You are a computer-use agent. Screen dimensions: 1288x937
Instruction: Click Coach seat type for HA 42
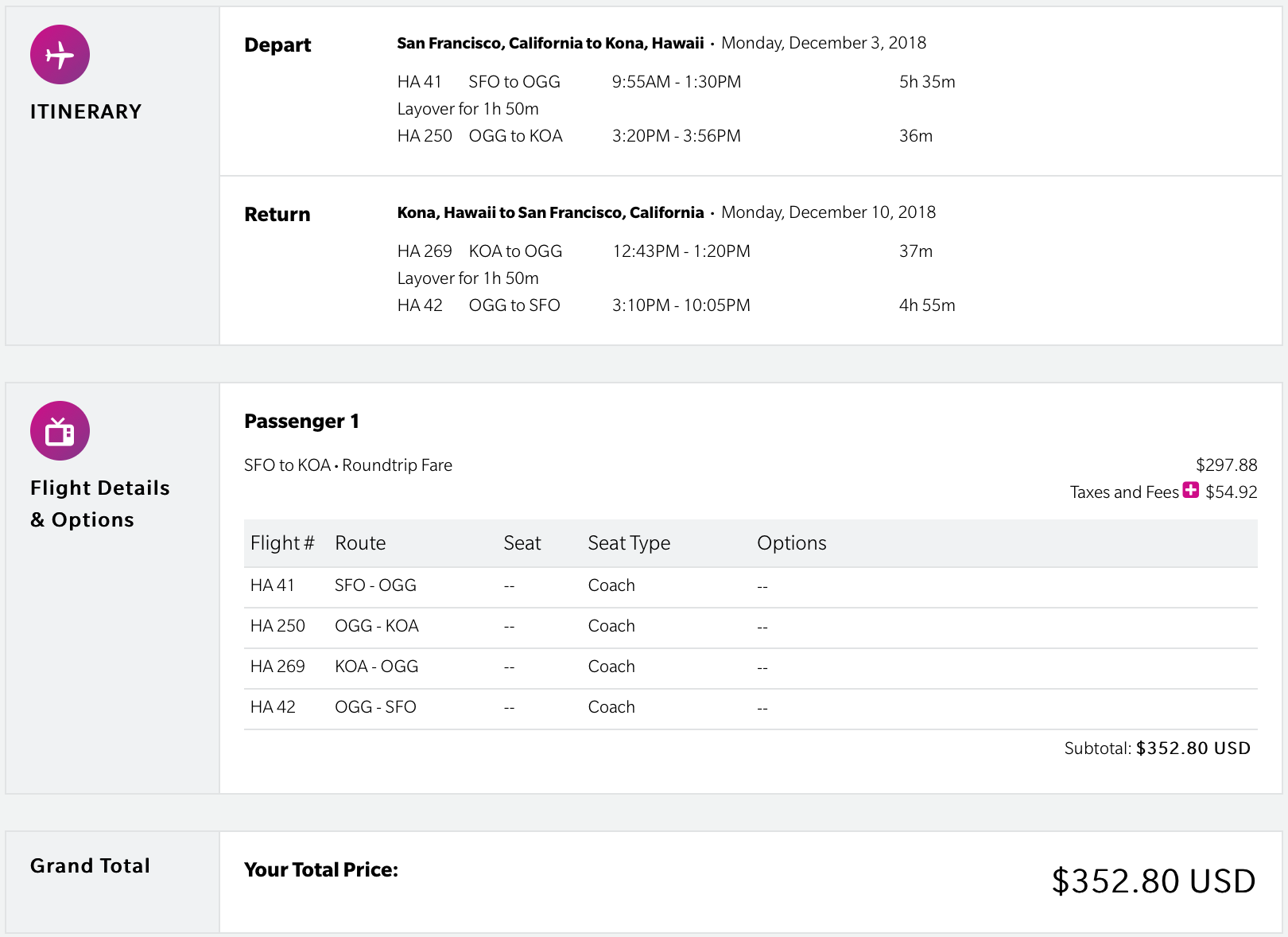point(611,707)
